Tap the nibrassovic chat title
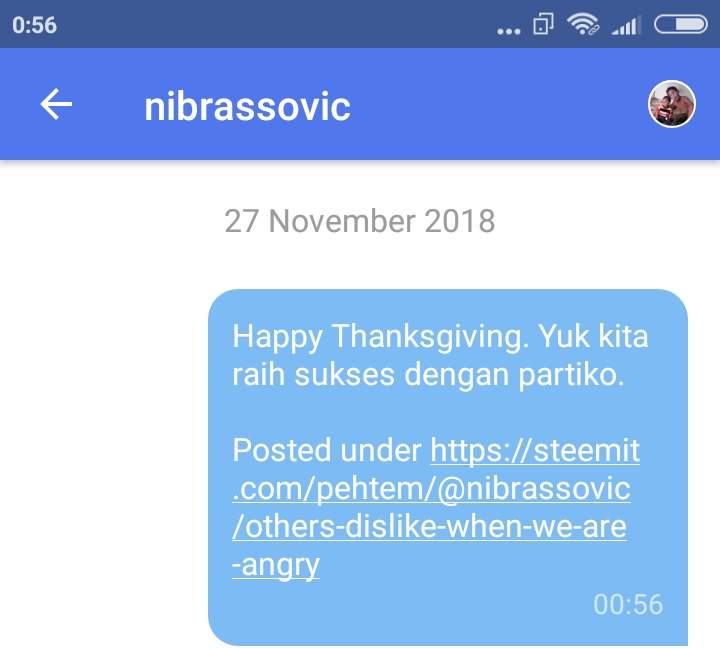 click(248, 107)
